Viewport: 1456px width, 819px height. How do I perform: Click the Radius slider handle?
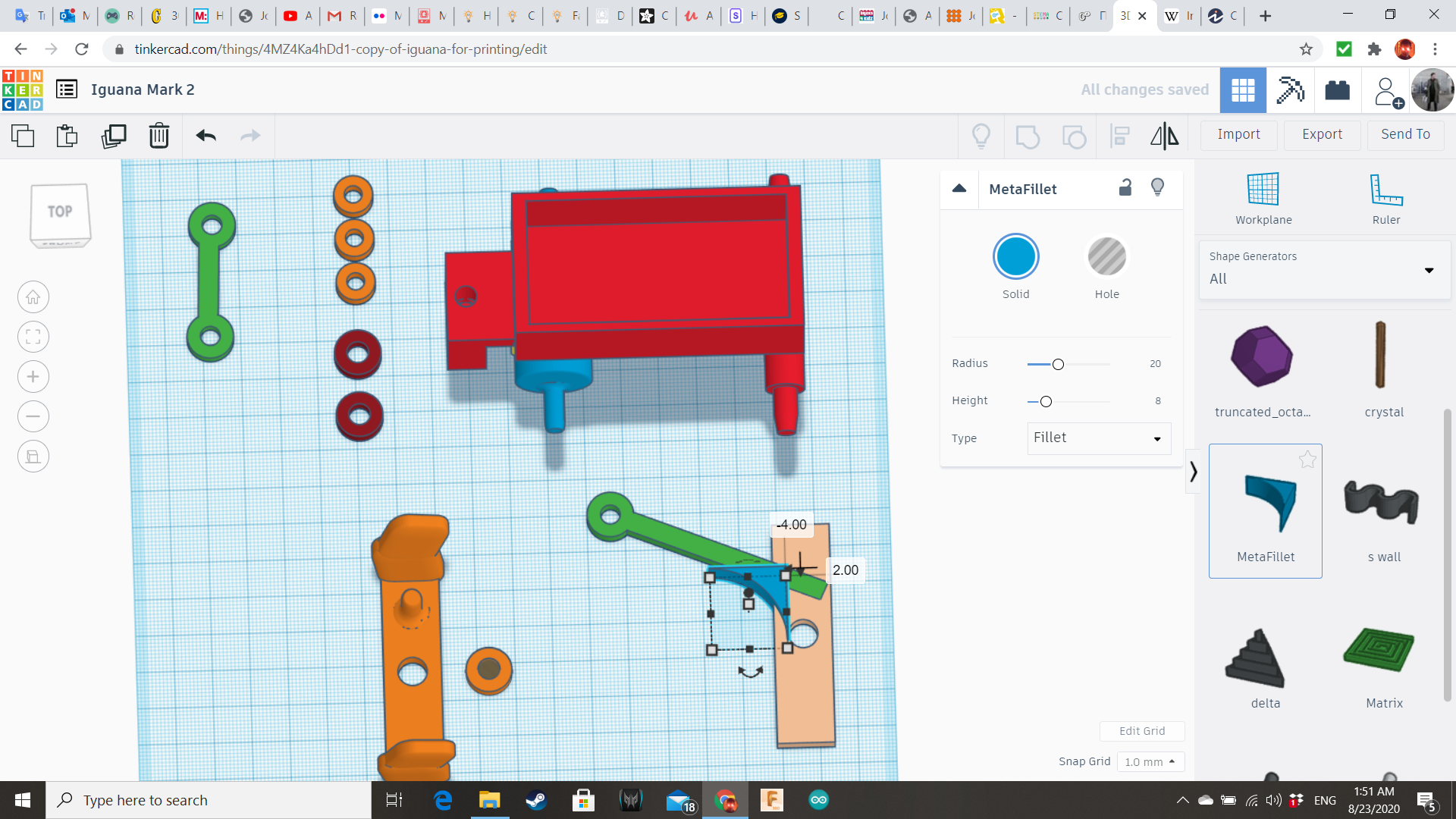(1058, 365)
